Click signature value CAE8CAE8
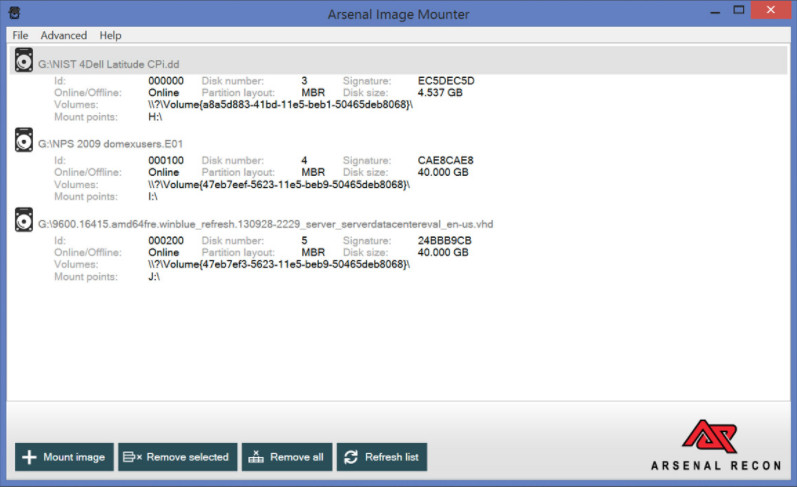The image size is (797, 487). [x=445, y=160]
